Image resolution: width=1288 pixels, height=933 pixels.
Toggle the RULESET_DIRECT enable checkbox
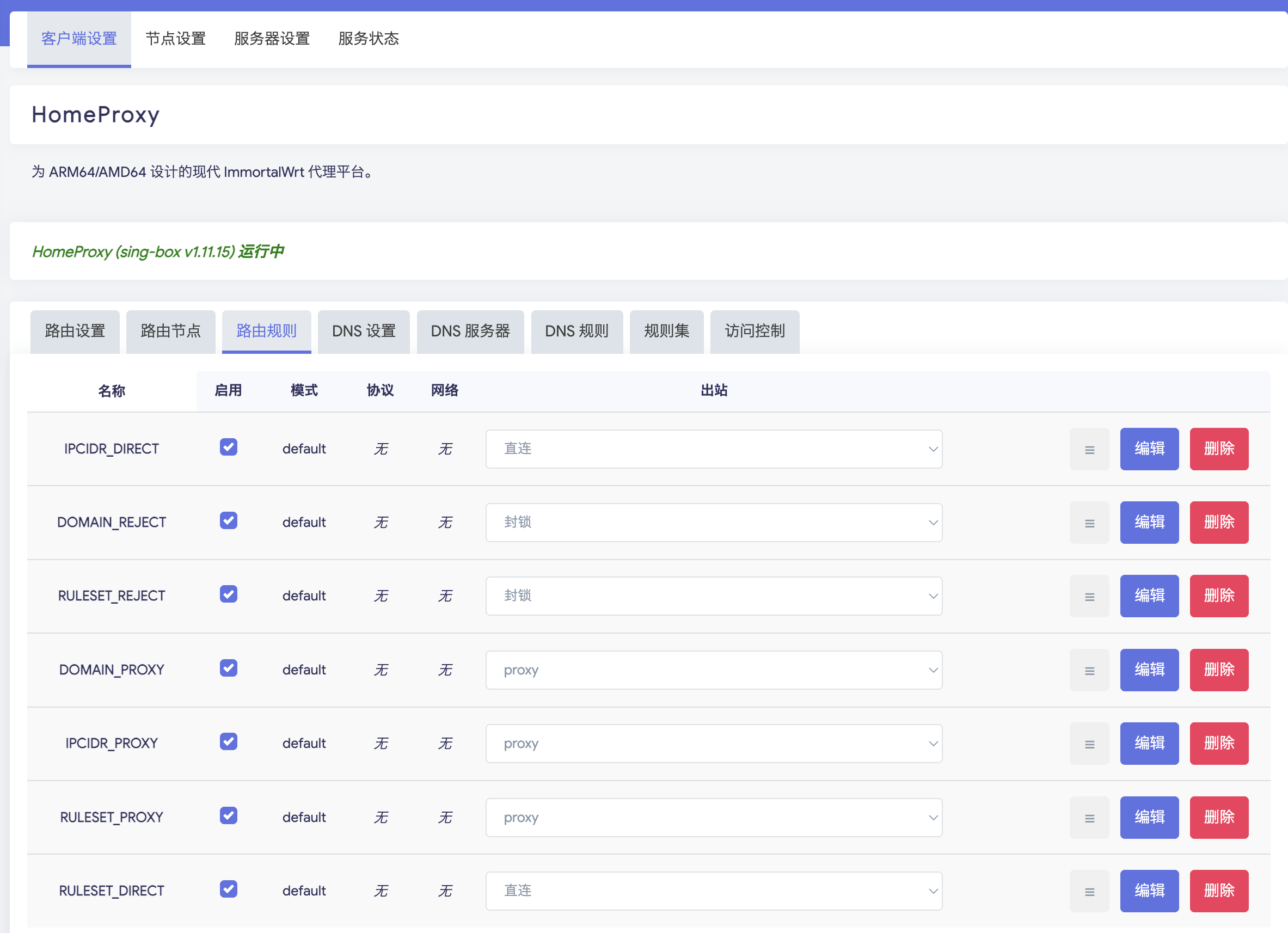pos(228,889)
